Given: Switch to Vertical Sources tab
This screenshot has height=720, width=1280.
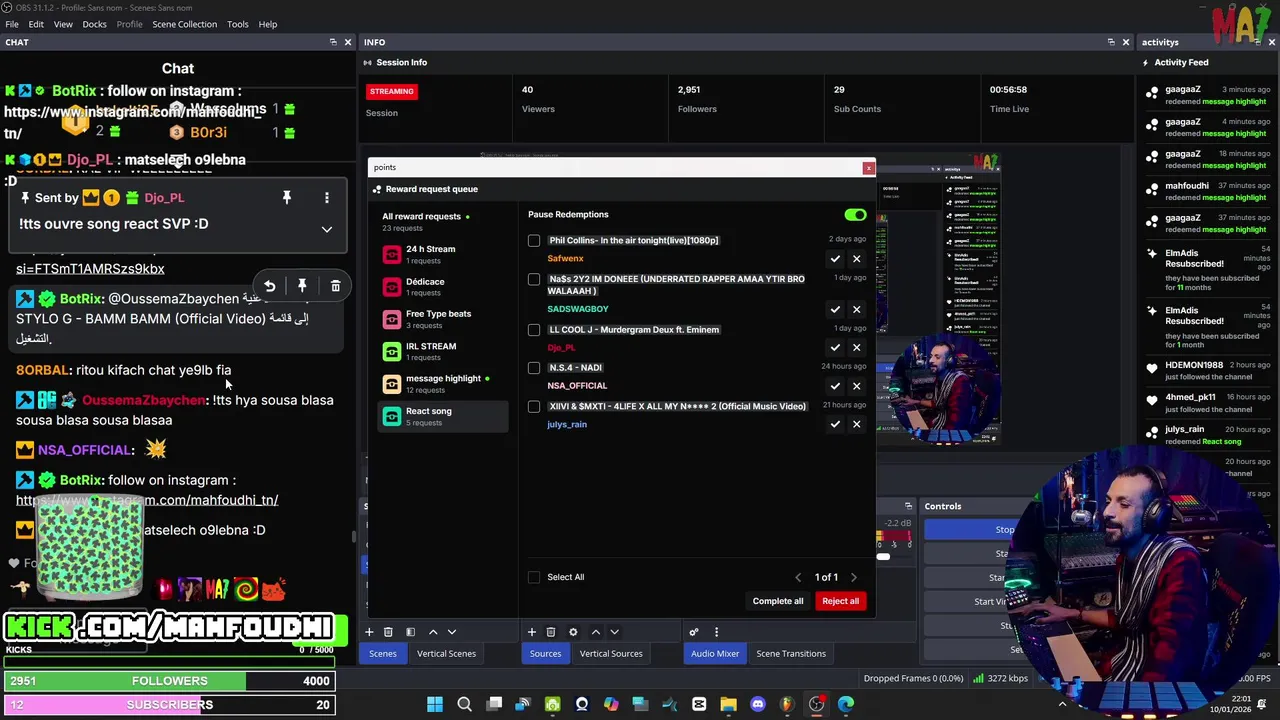Looking at the screenshot, I should click(x=611, y=654).
